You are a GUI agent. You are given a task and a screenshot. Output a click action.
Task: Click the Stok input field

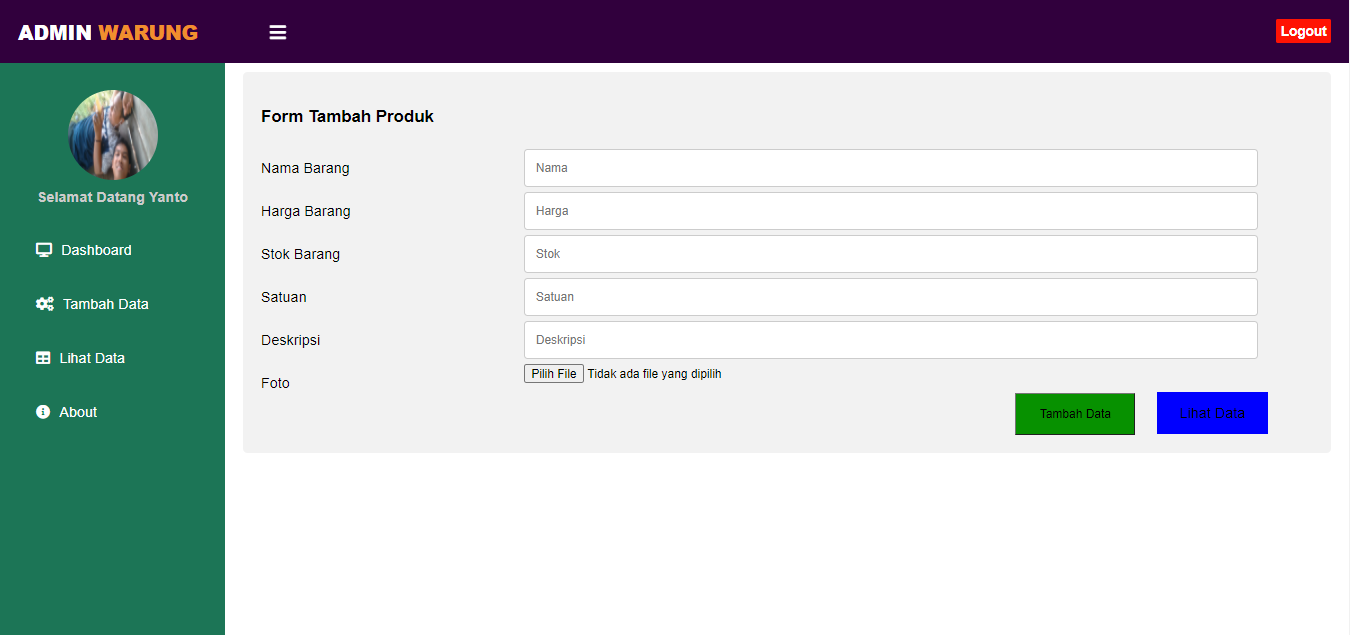coord(890,253)
